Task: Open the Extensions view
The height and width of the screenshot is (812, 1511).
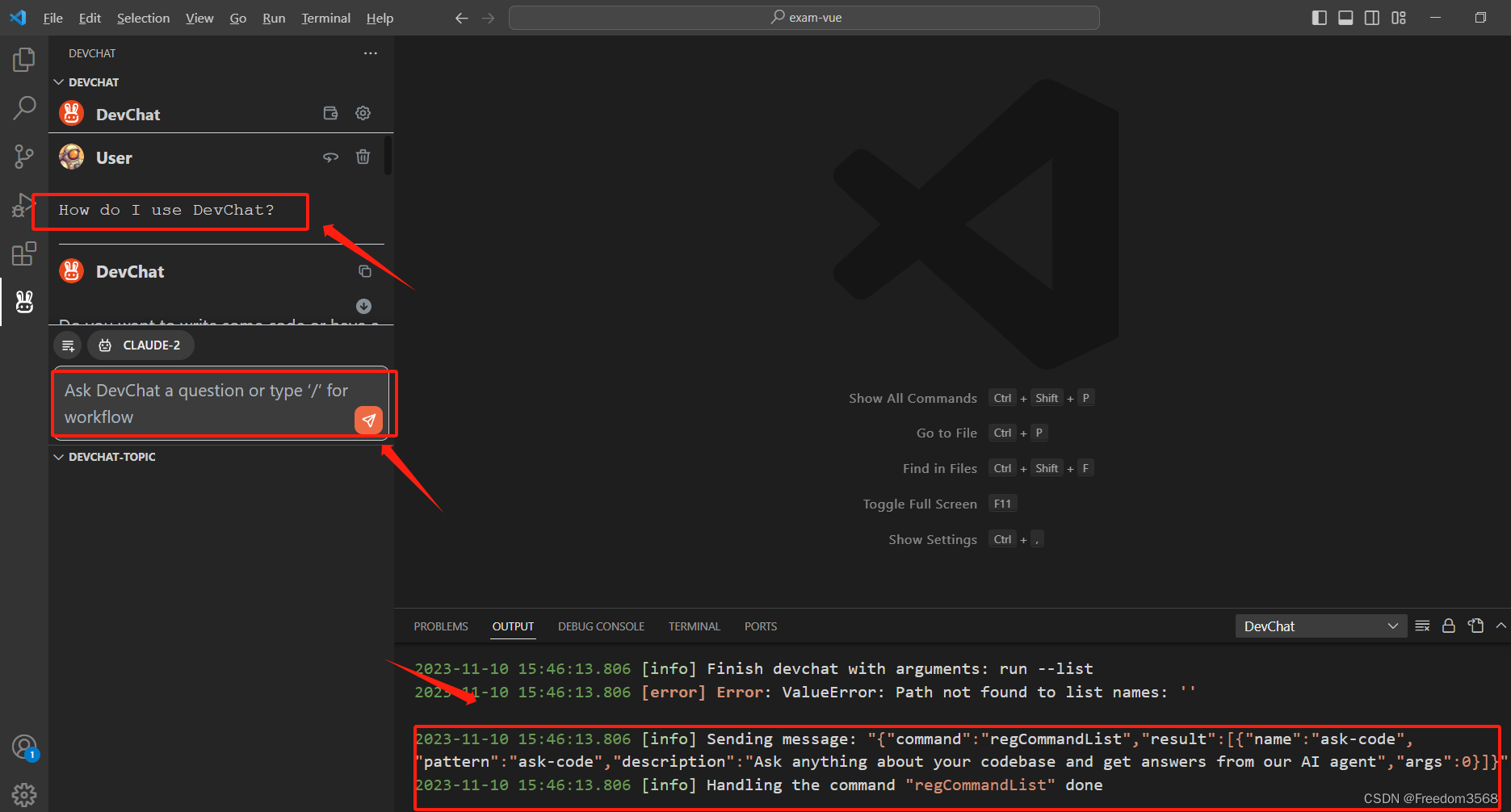Action: coord(24,253)
